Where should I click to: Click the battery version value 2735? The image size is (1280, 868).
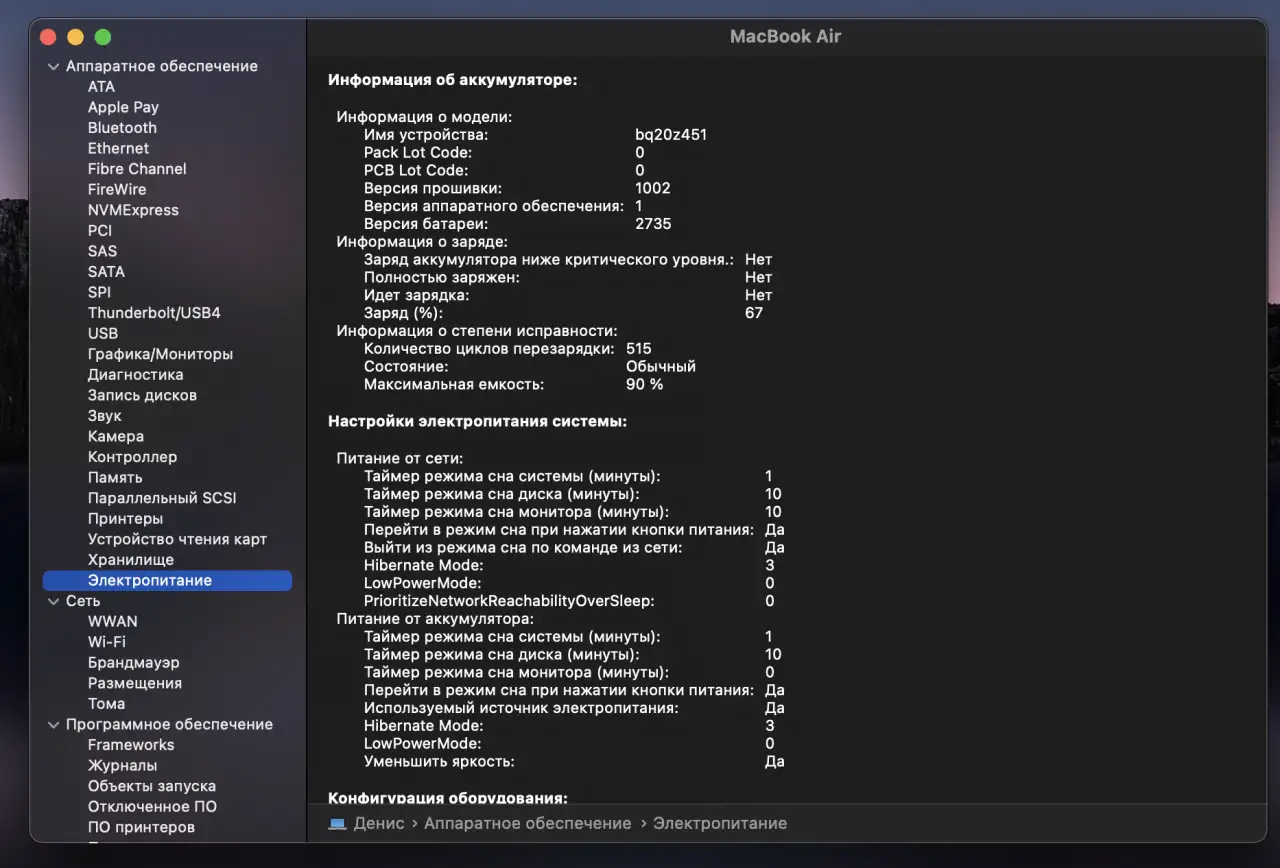[653, 224]
